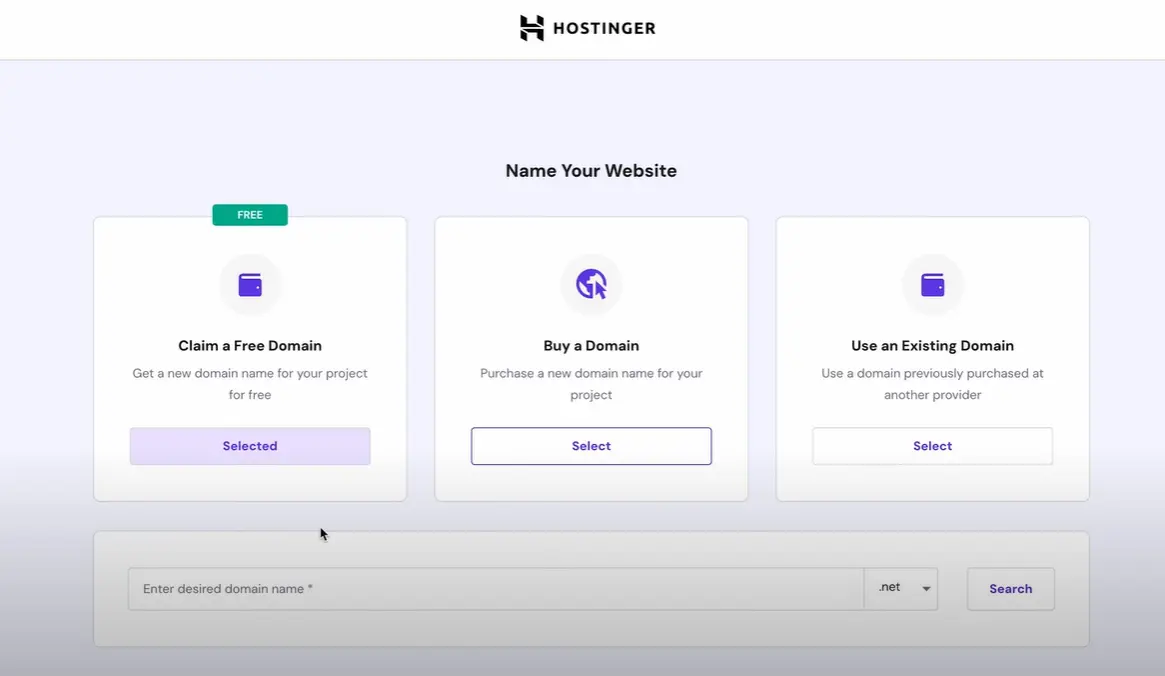Click the 'Claim a Free Domain' heading
1165x676 pixels.
tap(250, 345)
